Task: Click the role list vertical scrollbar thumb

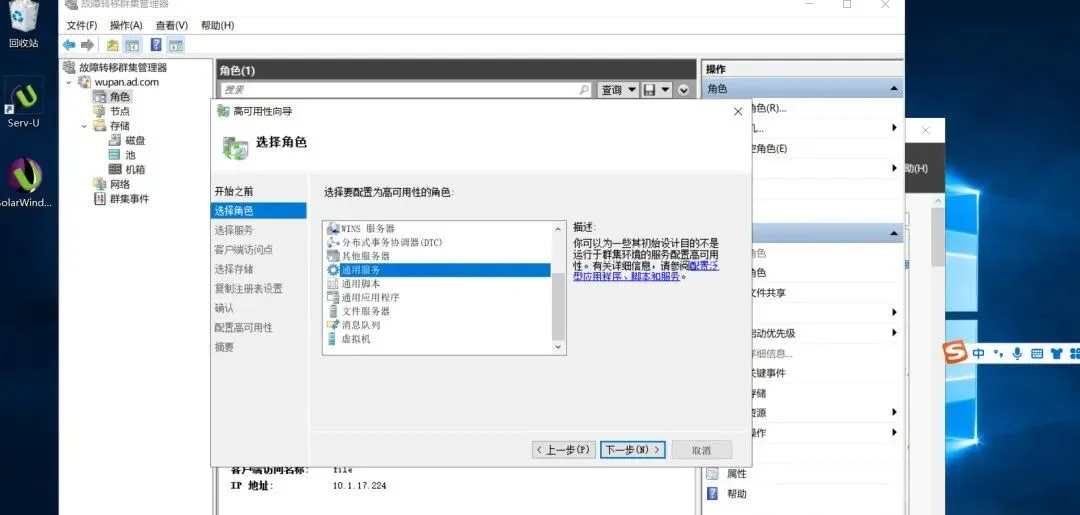Action: 559,306
